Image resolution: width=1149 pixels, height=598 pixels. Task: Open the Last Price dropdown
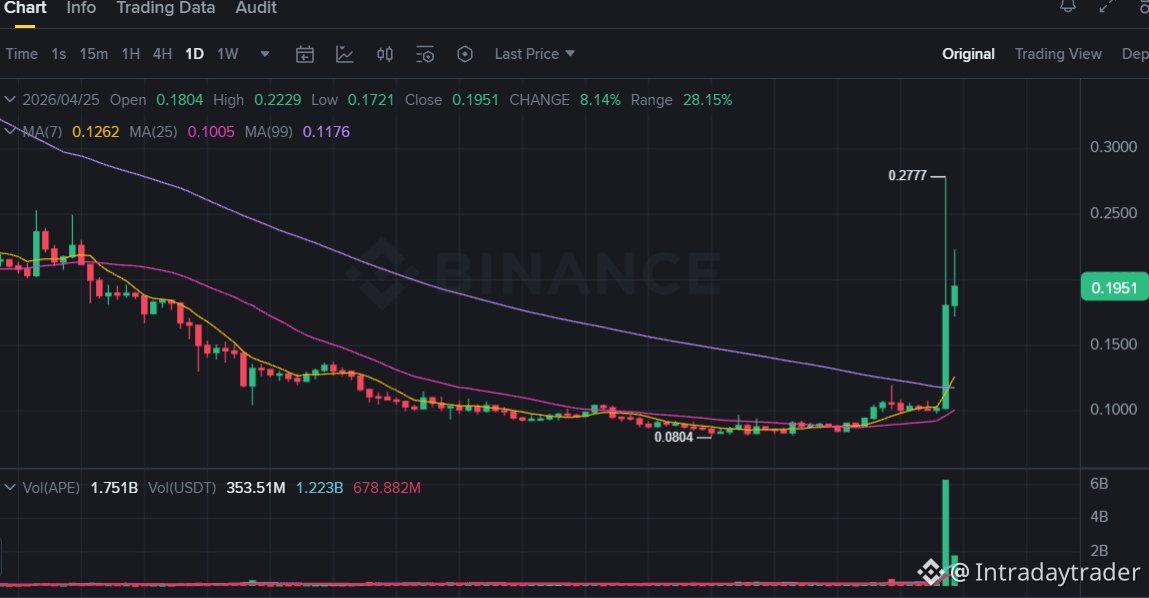click(534, 54)
